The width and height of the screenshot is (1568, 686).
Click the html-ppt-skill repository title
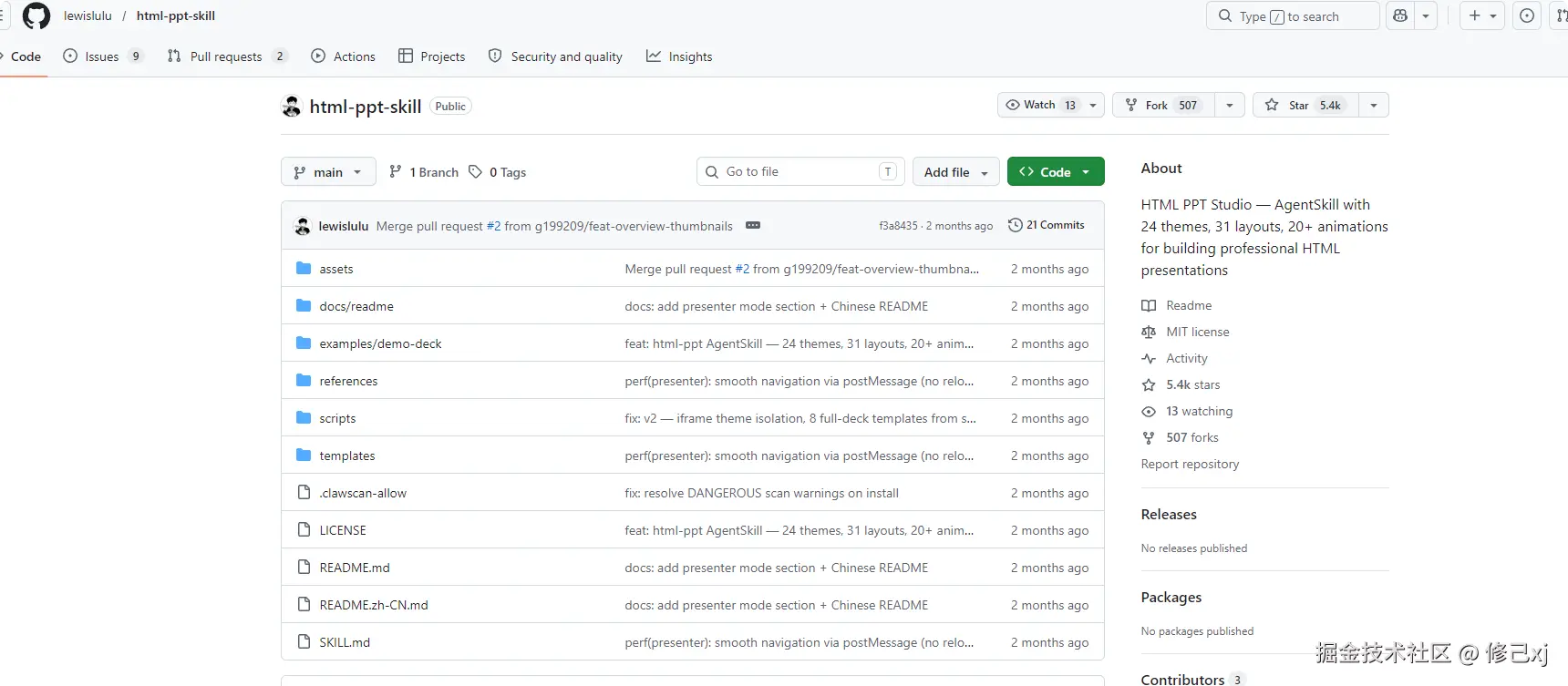point(366,107)
